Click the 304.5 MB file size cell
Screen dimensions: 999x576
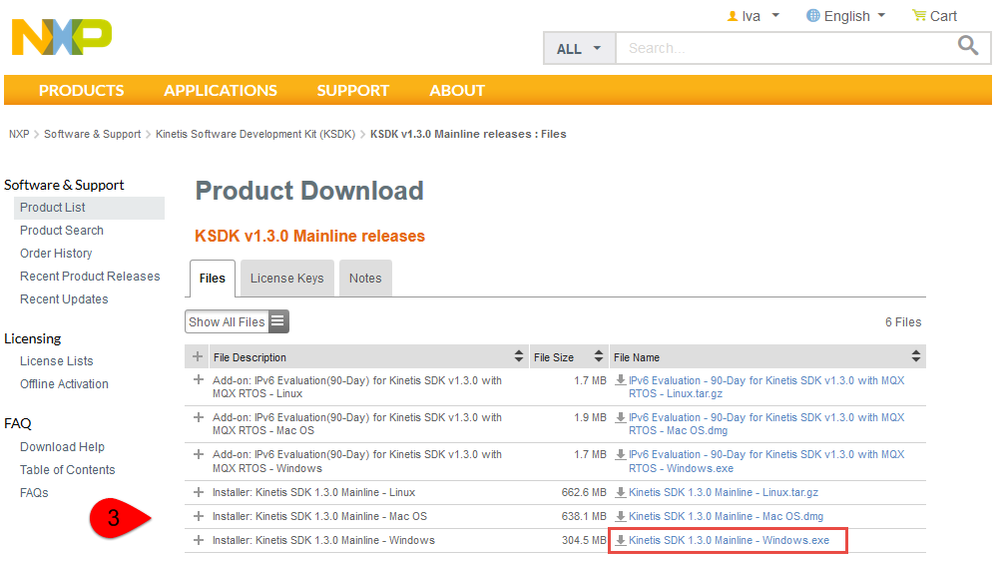pyautogui.click(x=584, y=540)
